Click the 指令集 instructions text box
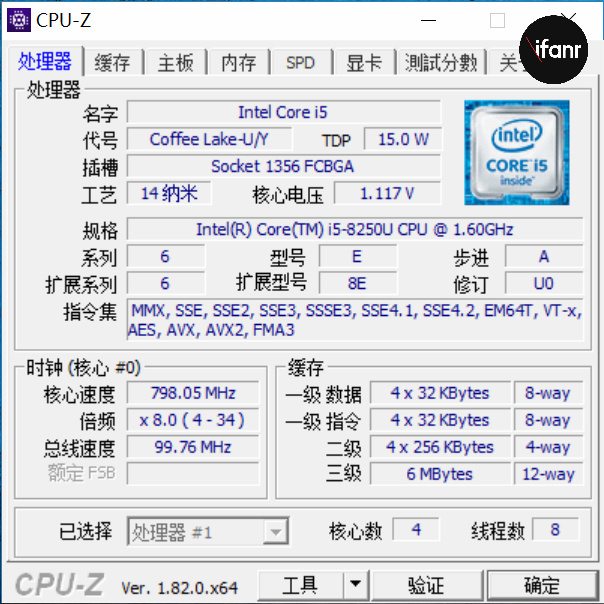This screenshot has width=604, height=604. point(355,320)
